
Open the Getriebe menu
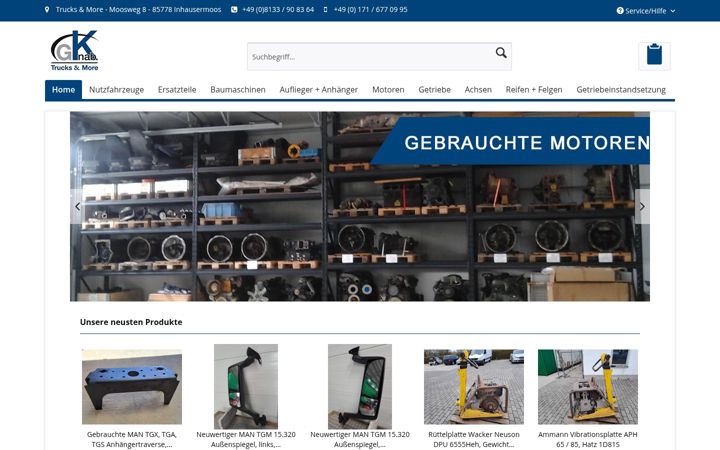point(434,90)
